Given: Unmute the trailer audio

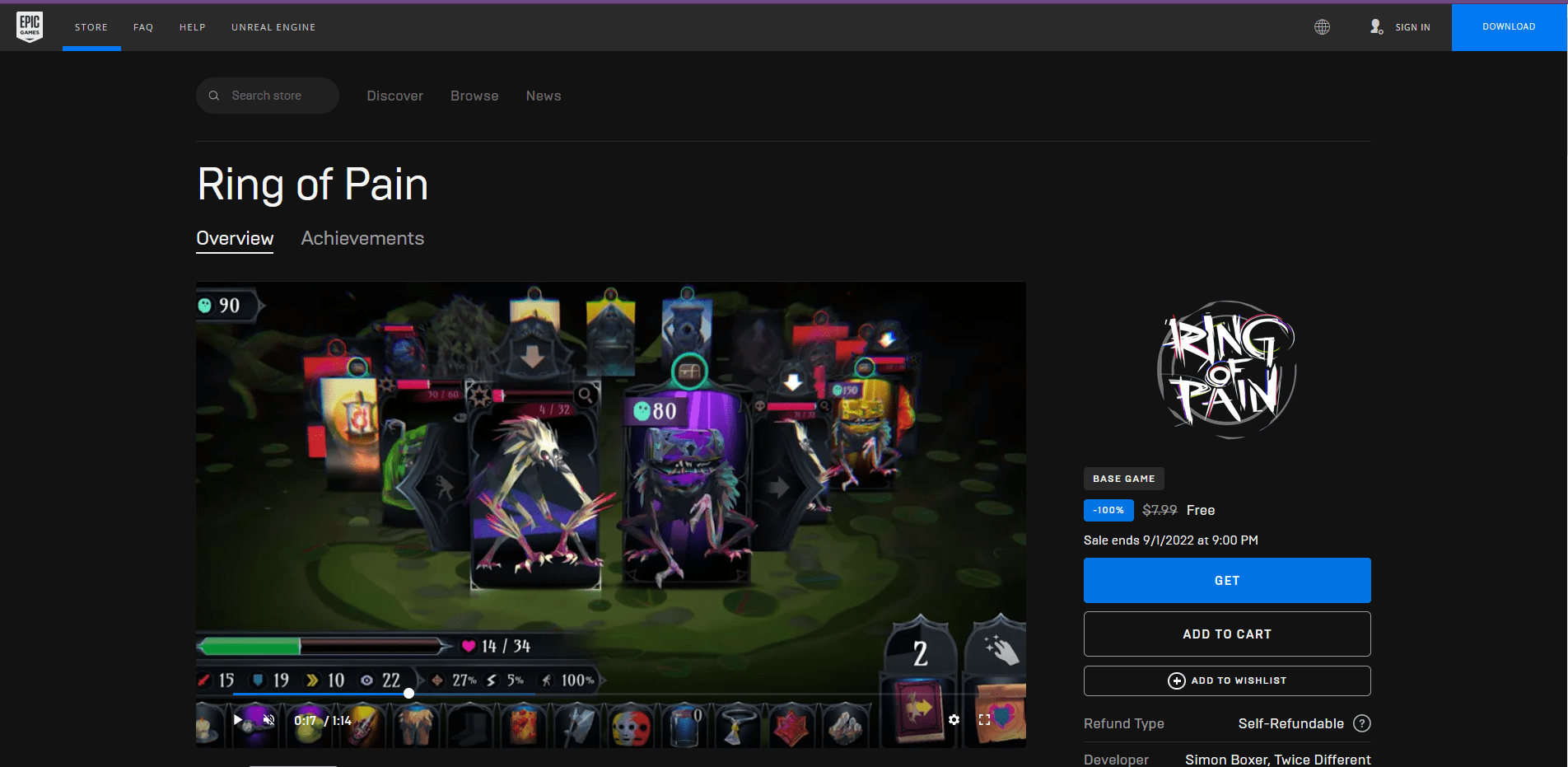Looking at the screenshot, I should tap(268, 720).
